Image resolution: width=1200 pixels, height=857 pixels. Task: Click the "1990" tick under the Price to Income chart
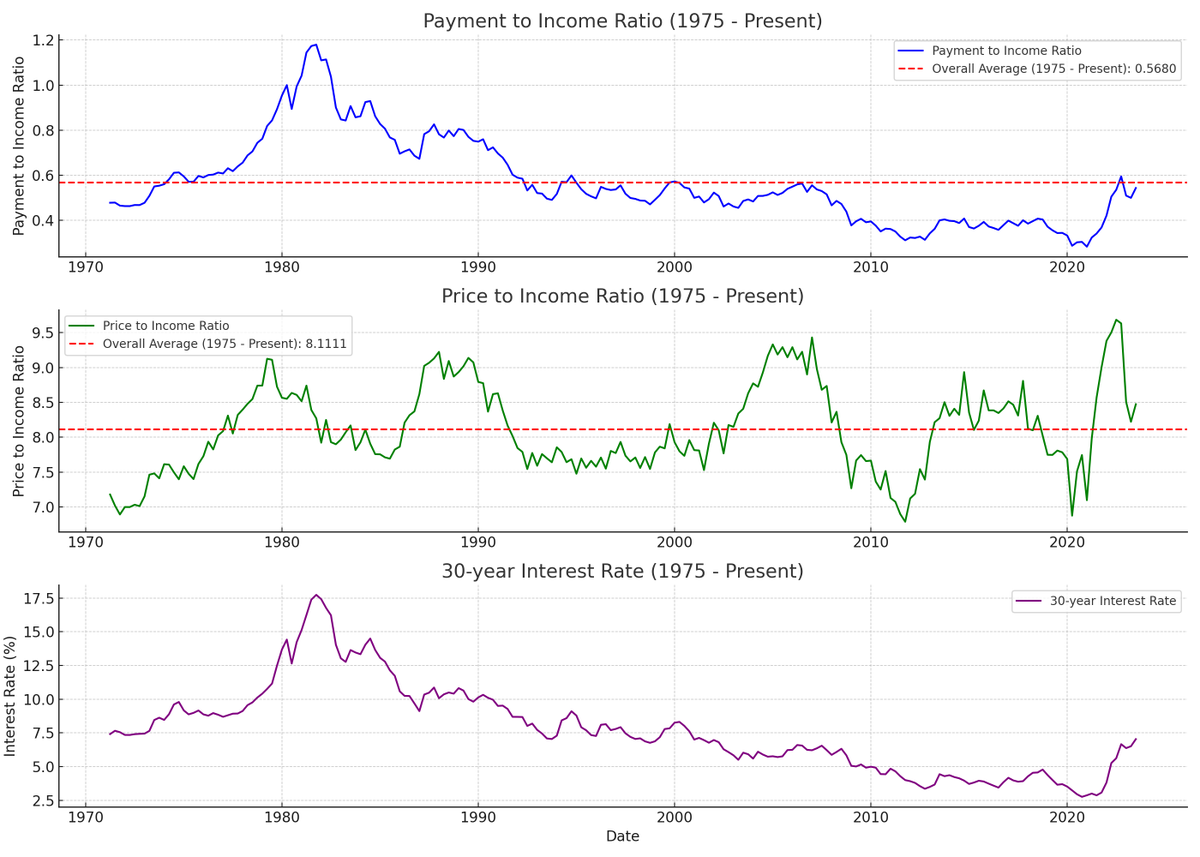coord(478,545)
